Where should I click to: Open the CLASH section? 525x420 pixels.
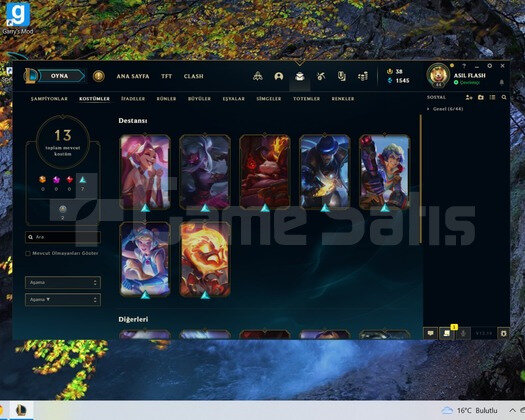(194, 76)
